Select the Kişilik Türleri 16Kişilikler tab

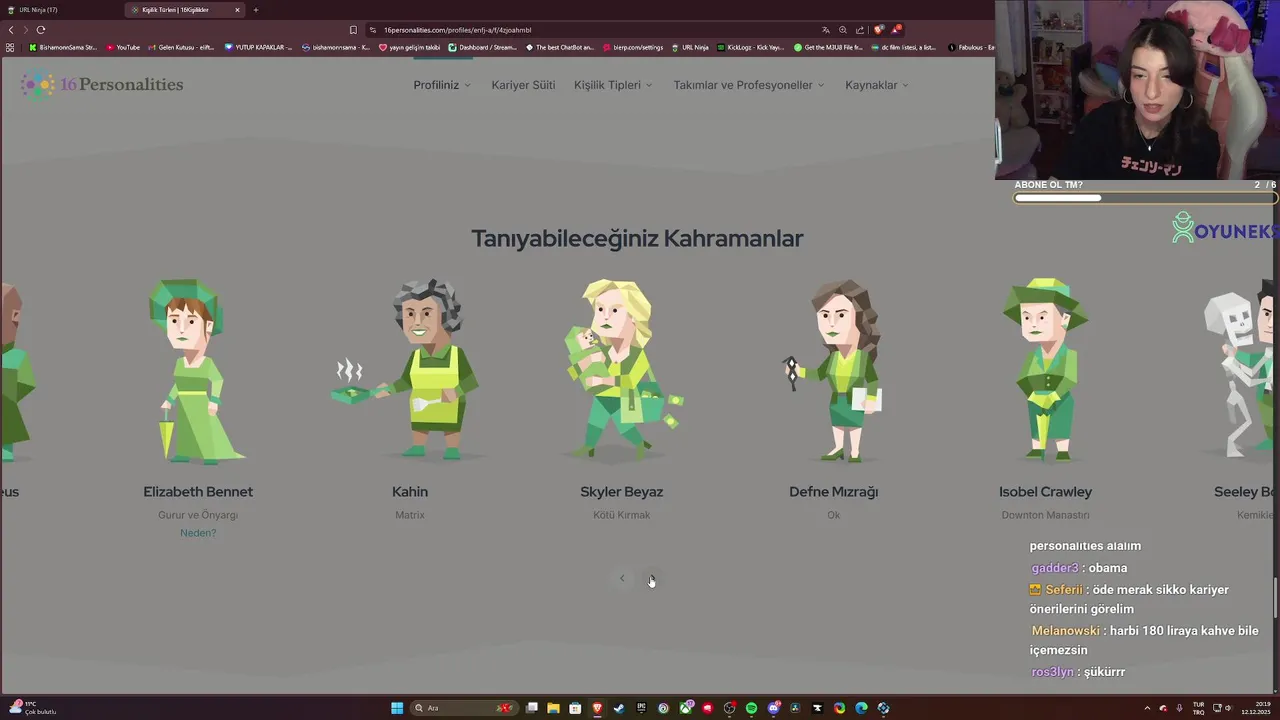point(175,10)
